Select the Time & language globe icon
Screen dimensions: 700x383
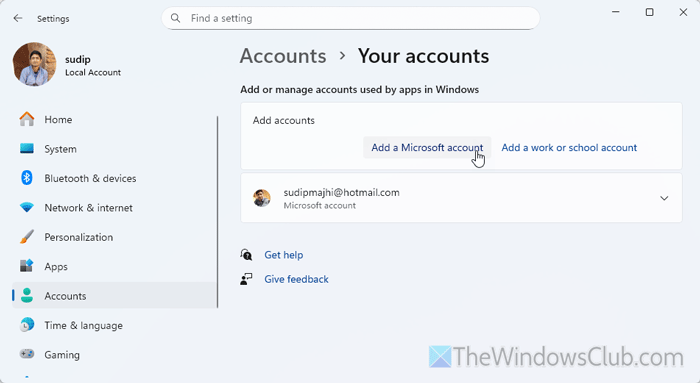click(27, 325)
